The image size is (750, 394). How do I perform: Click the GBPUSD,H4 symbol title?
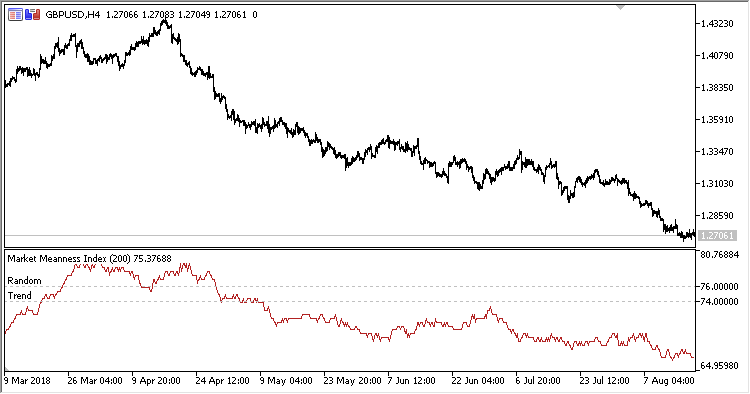click(x=73, y=15)
